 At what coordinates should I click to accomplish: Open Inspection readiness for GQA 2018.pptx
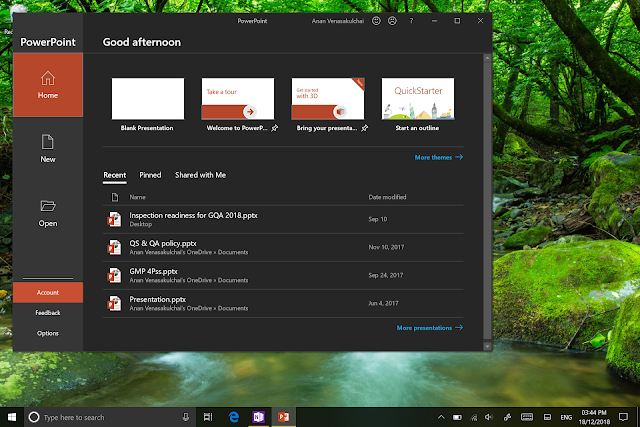click(x=283, y=219)
